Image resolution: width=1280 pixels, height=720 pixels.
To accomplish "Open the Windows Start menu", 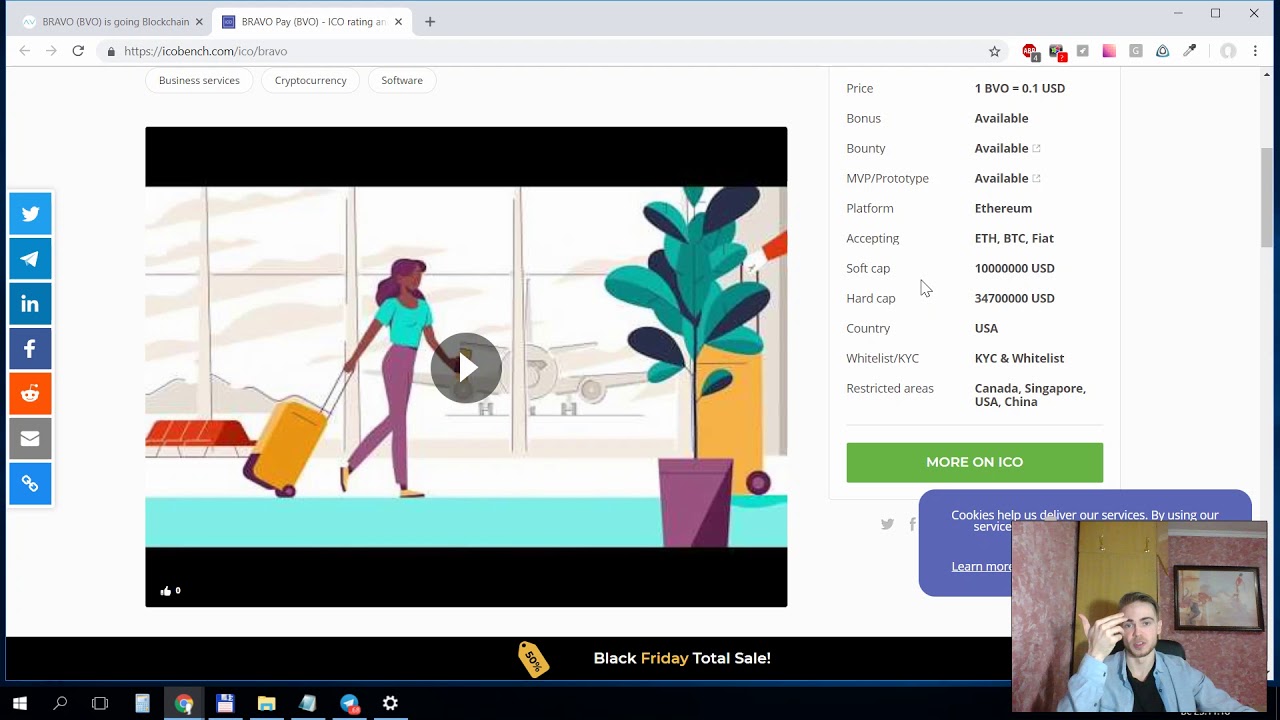I will click(20, 704).
